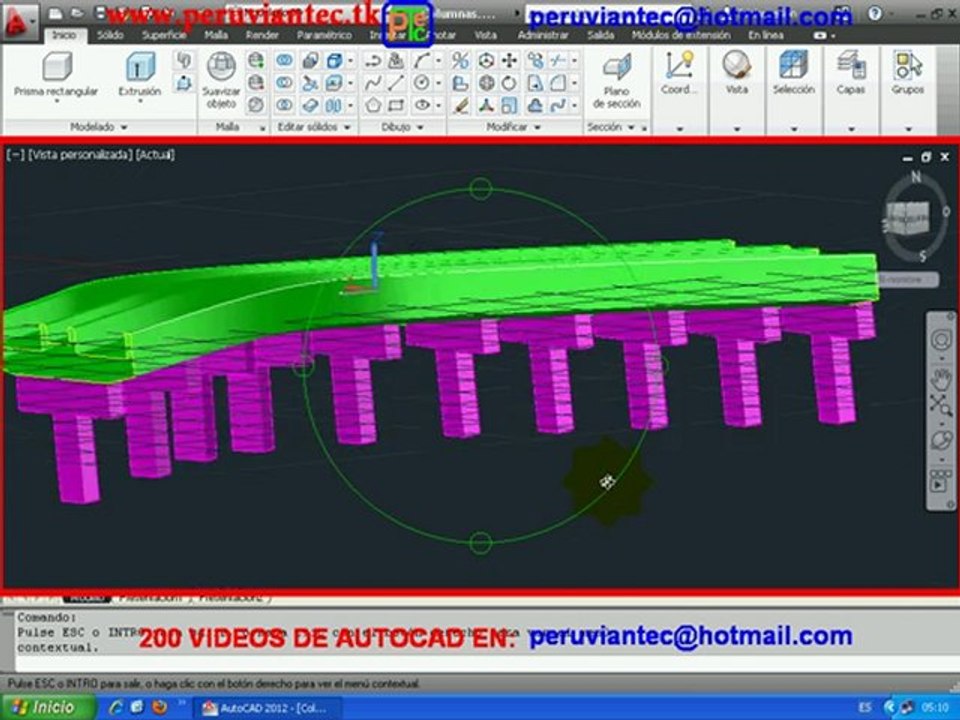This screenshot has width=960, height=720.
Task: Open the dropdown arrow below Coord.
Action: tap(680, 129)
